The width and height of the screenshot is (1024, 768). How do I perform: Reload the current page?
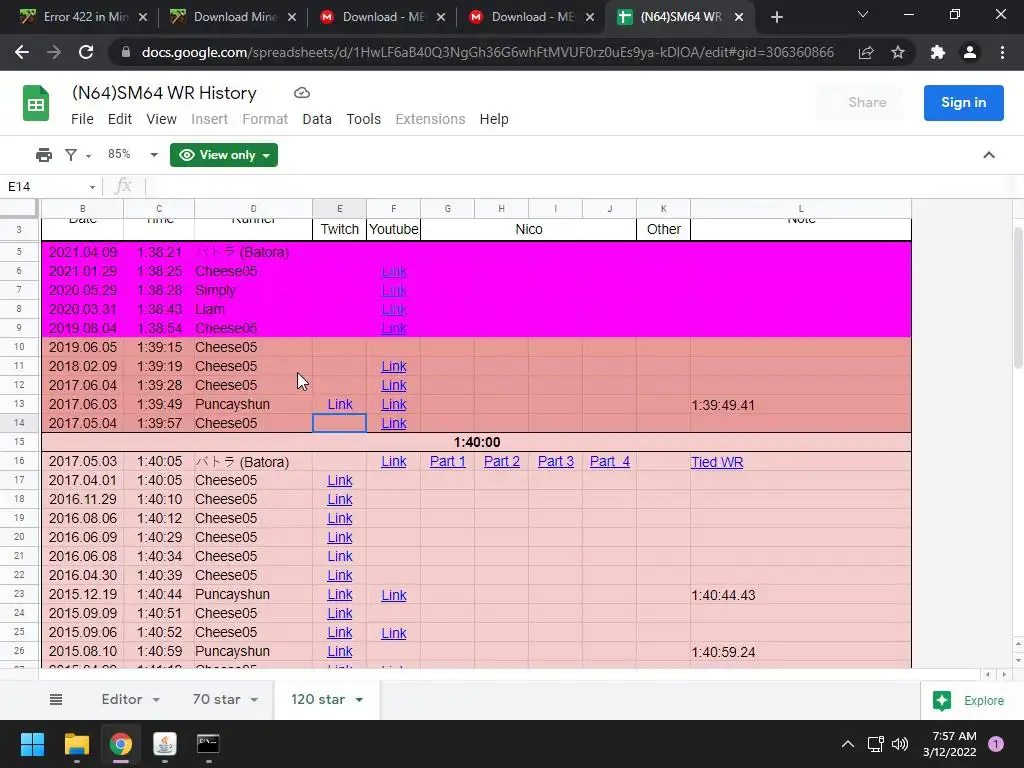coord(86,52)
